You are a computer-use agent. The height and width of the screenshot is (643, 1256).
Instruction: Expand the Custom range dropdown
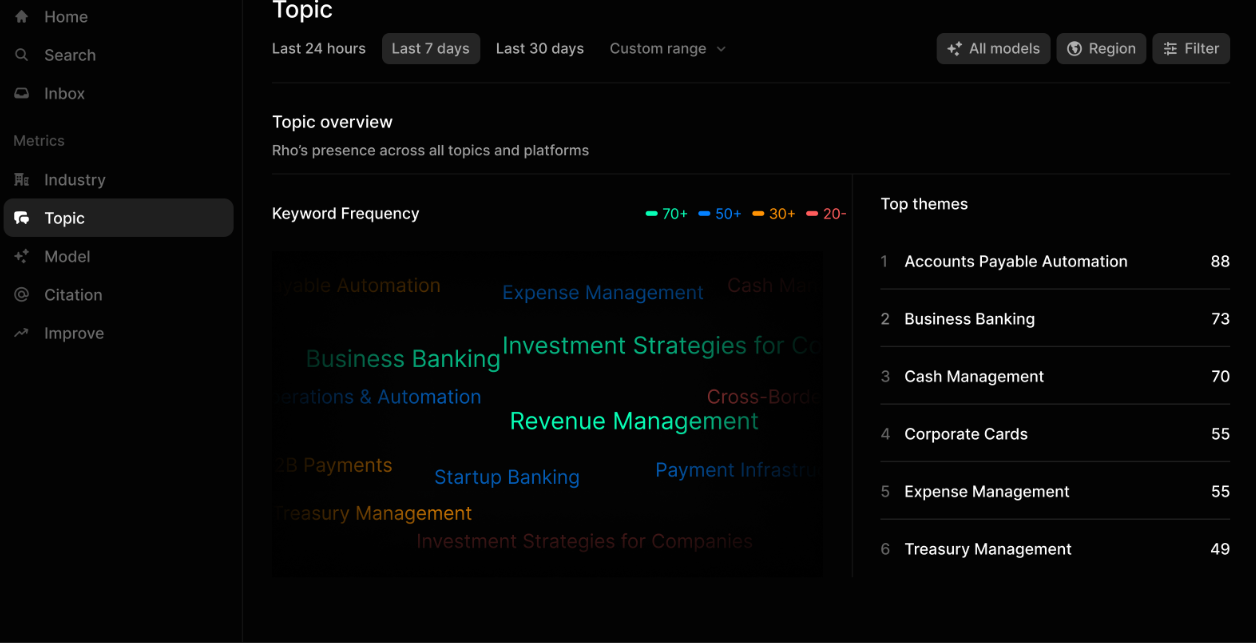(x=667, y=48)
